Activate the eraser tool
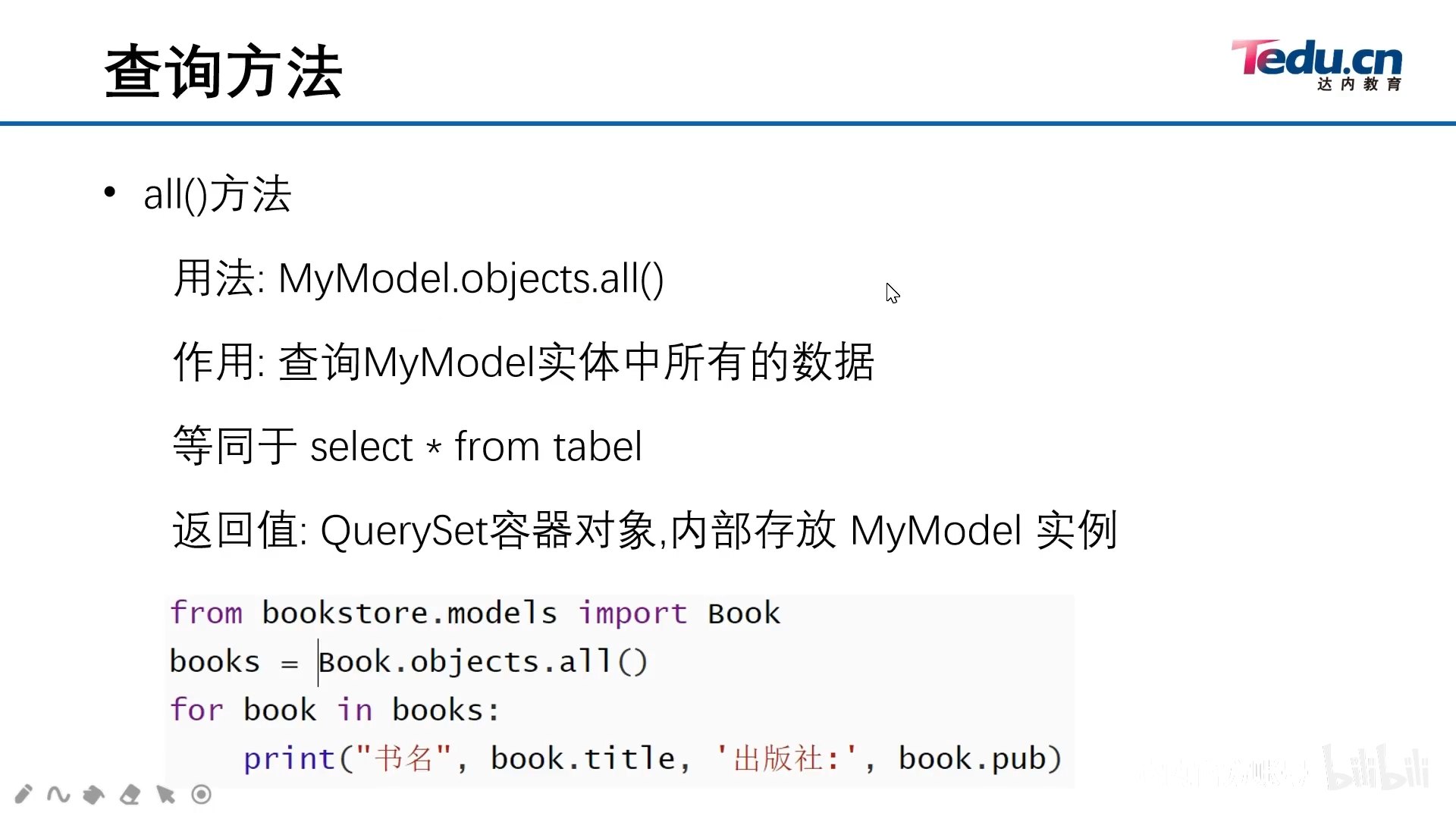This screenshot has width=1456, height=819. coord(130,794)
